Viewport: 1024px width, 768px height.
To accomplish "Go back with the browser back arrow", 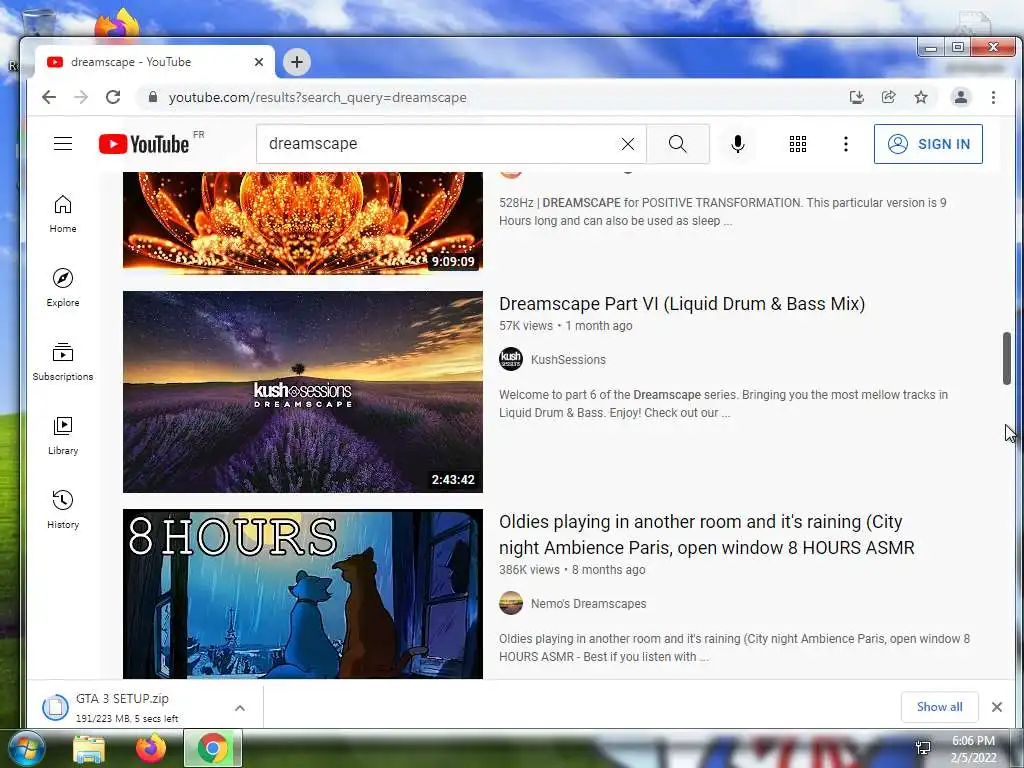I will [49, 97].
